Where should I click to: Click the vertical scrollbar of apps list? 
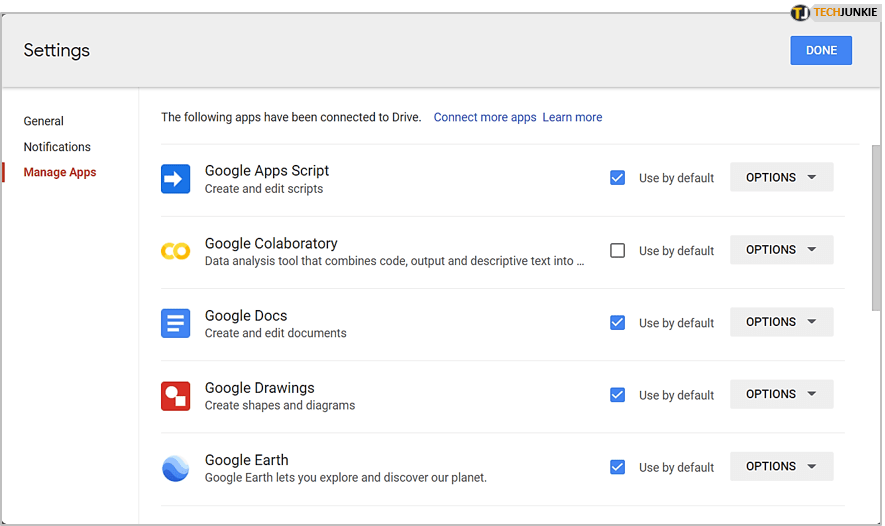[877, 230]
